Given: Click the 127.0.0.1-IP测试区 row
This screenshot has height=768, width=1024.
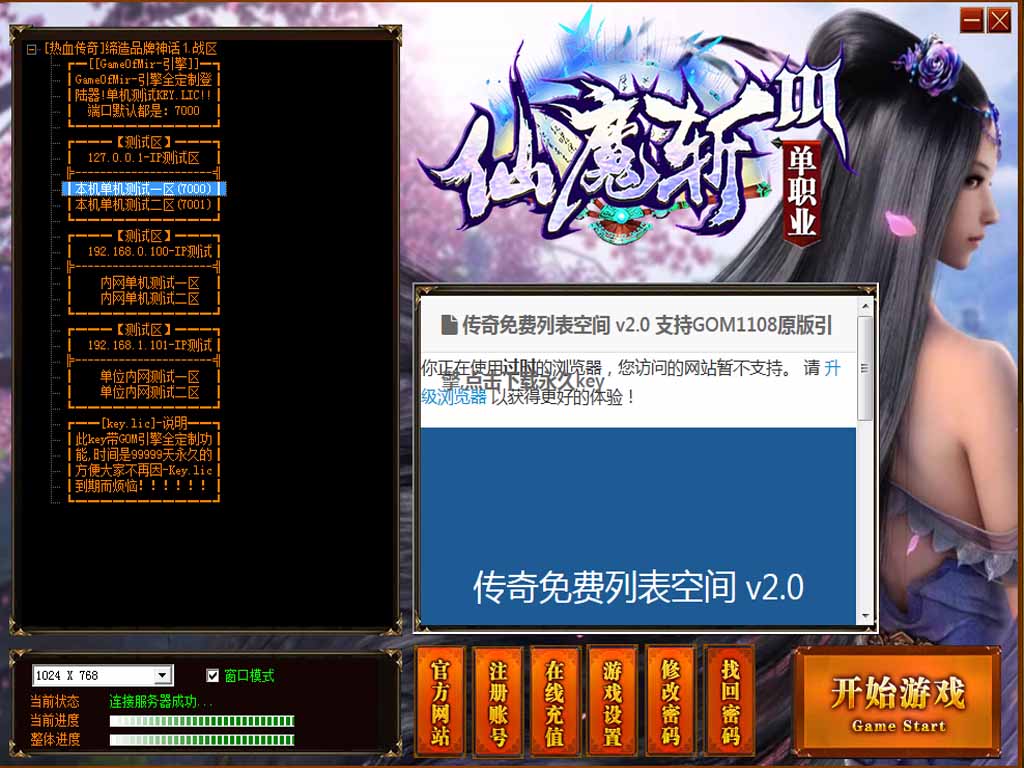Looking at the screenshot, I should coord(144,157).
